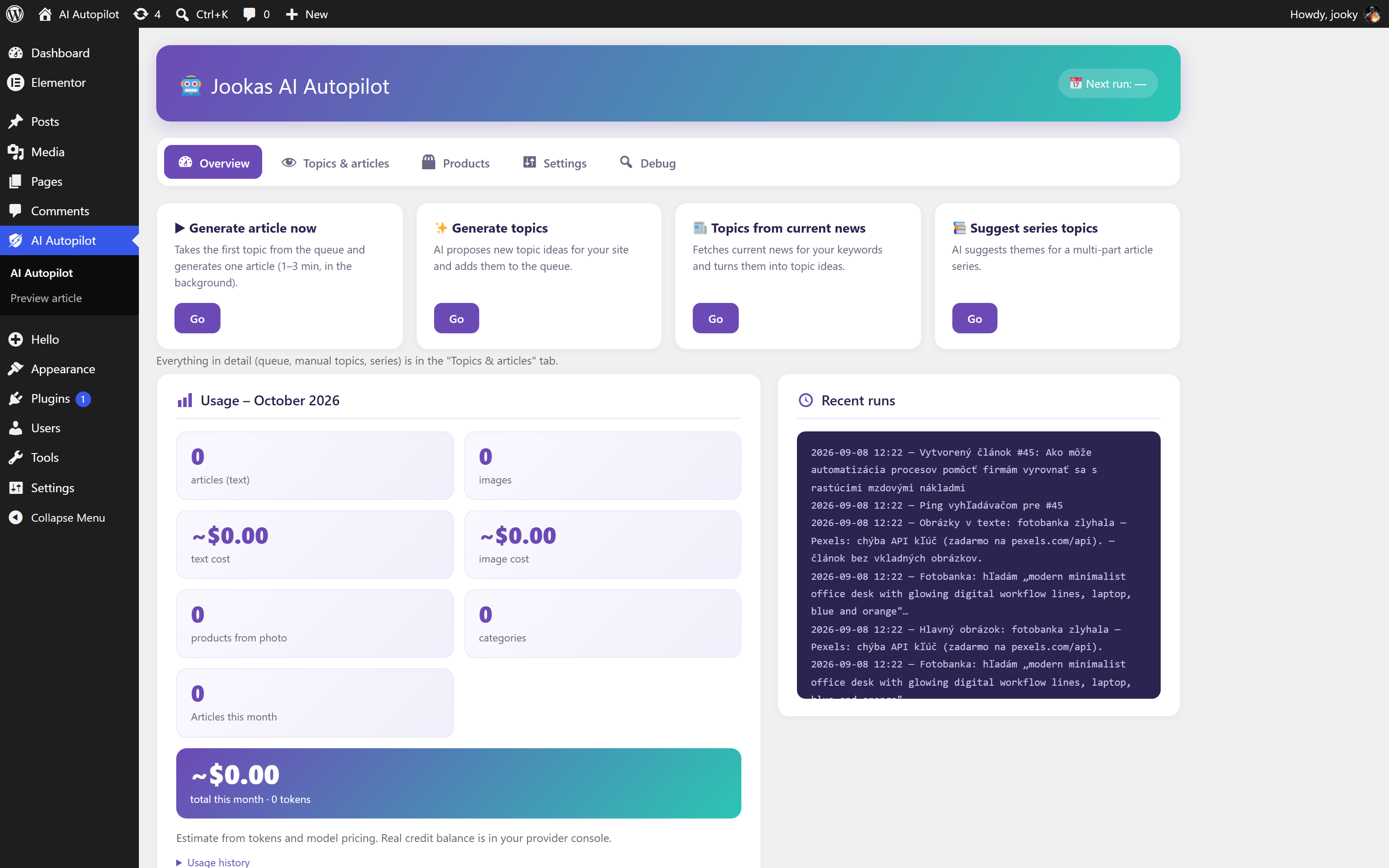The width and height of the screenshot is (1389, 868).
Task: Open the Ctrl+K search icon
Action: point(202,14)
